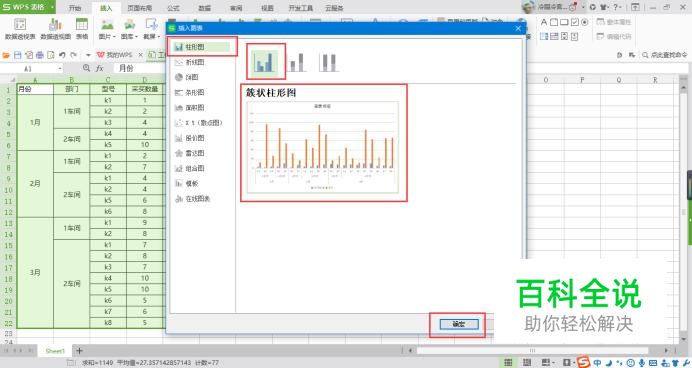Click the user account avatar
The height and width of the screenshot is (368, 692).
coord(528,7)
